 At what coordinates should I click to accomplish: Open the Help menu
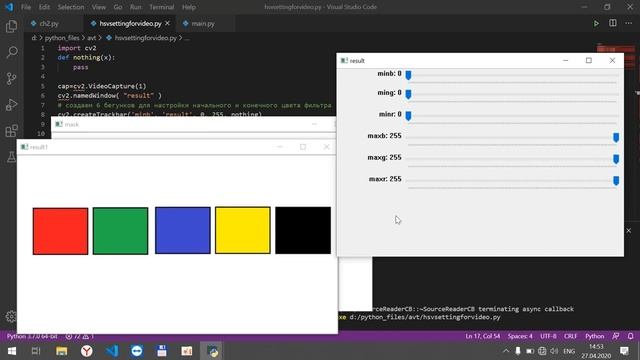[x=189, y=7]
